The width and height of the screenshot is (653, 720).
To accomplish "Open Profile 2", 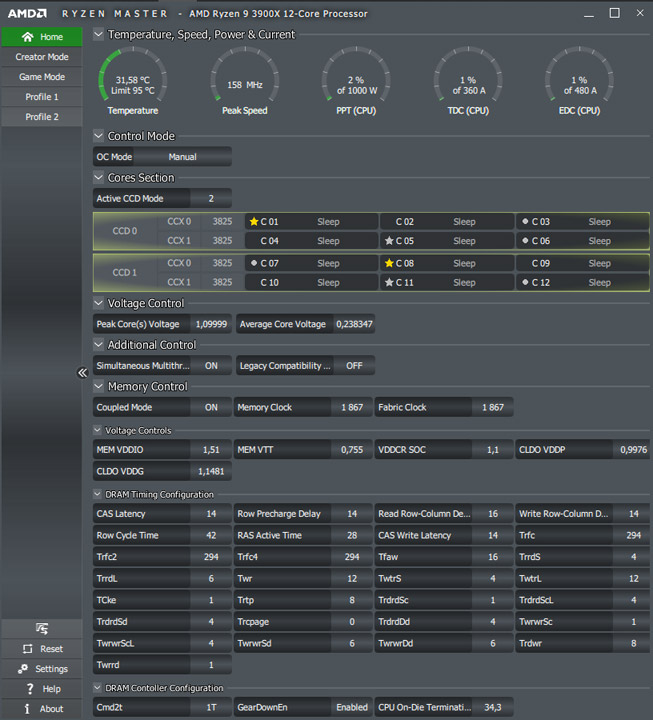I will pos(42,117).
